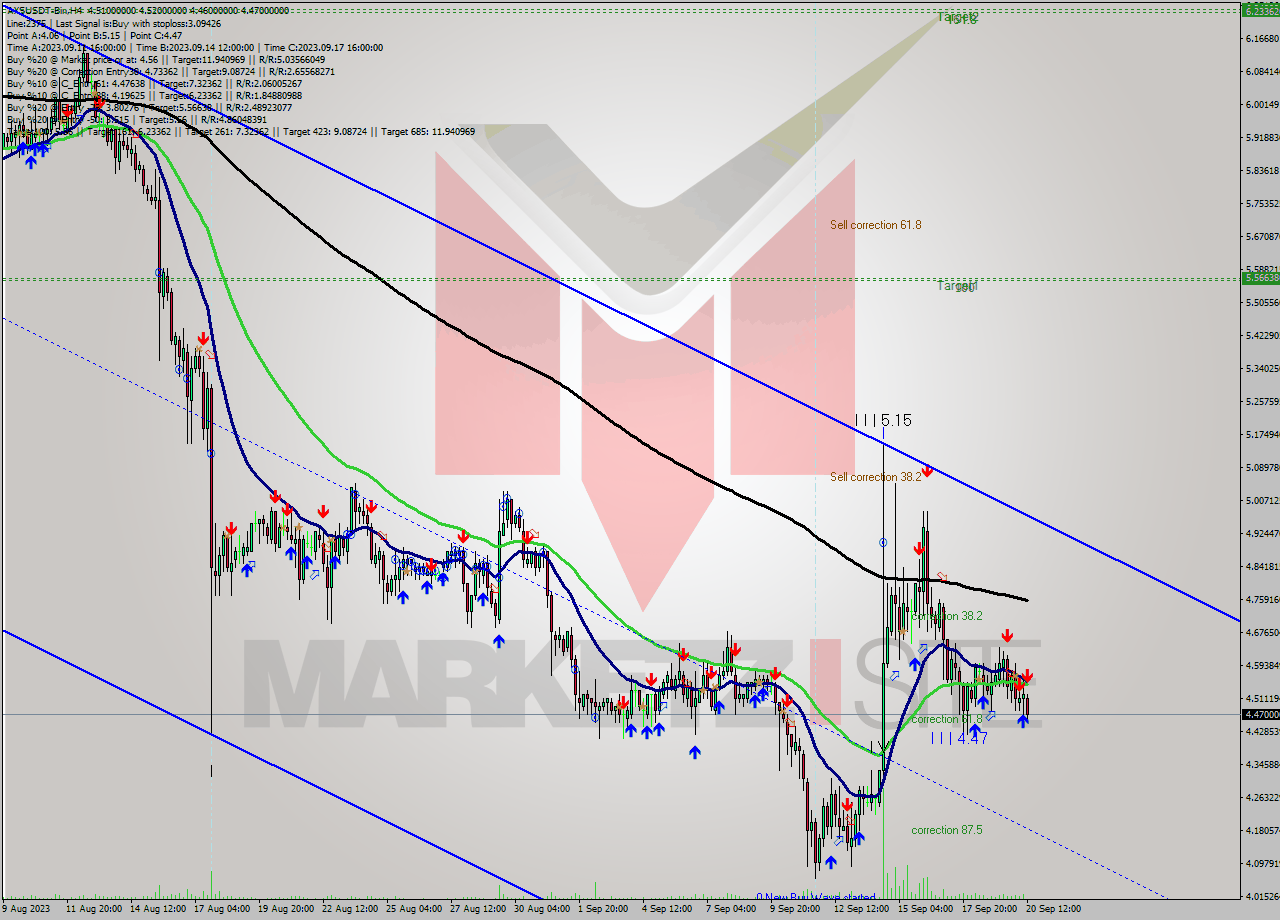Click the '20 Sep 12:00' date label
The image size is (1280, 920).
click(1053, 909)
